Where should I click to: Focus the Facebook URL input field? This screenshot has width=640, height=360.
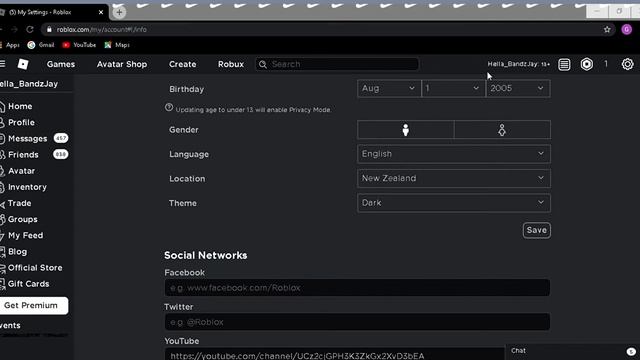point(357,288)
